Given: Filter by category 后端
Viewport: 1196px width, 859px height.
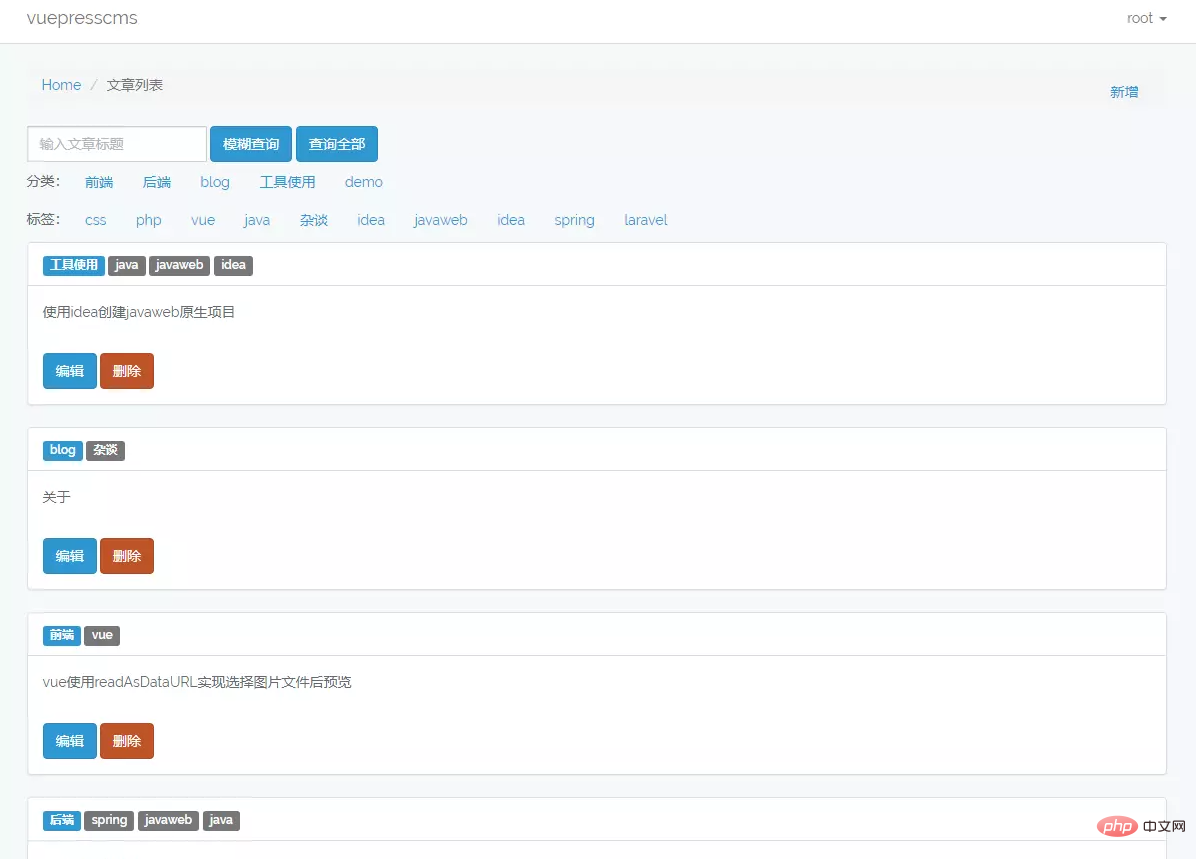Looking at the screenshot, I should [156, 182].
